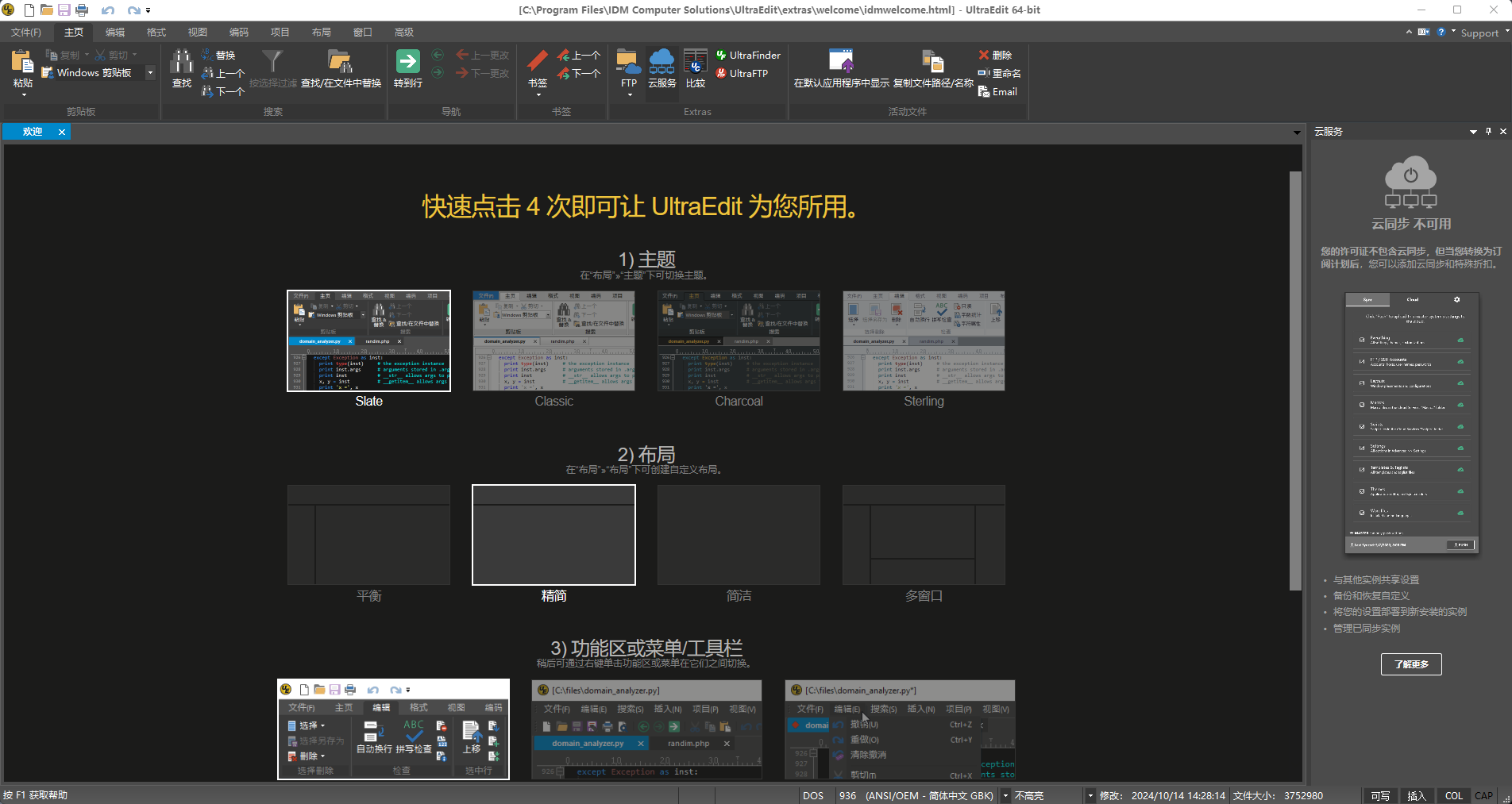Select the Charcoal theme thumbnail
The height and width of the screenshot is (804, 1512).
click(x=739, y=341)
